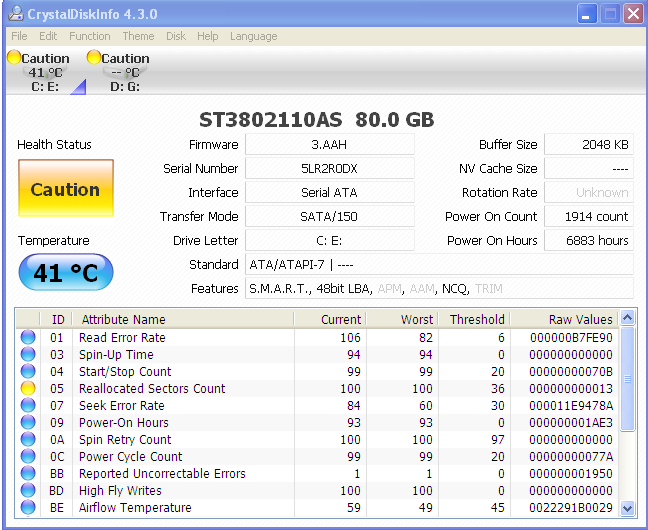The image size is (648, 530).
Task: Click raw value 000000B7FE90
Action: 571,338
